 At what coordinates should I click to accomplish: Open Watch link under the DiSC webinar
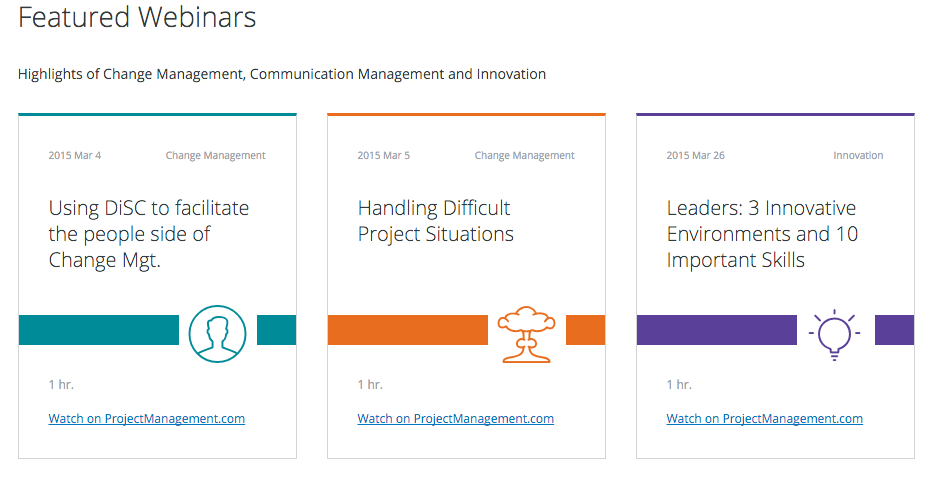[146, 419]
